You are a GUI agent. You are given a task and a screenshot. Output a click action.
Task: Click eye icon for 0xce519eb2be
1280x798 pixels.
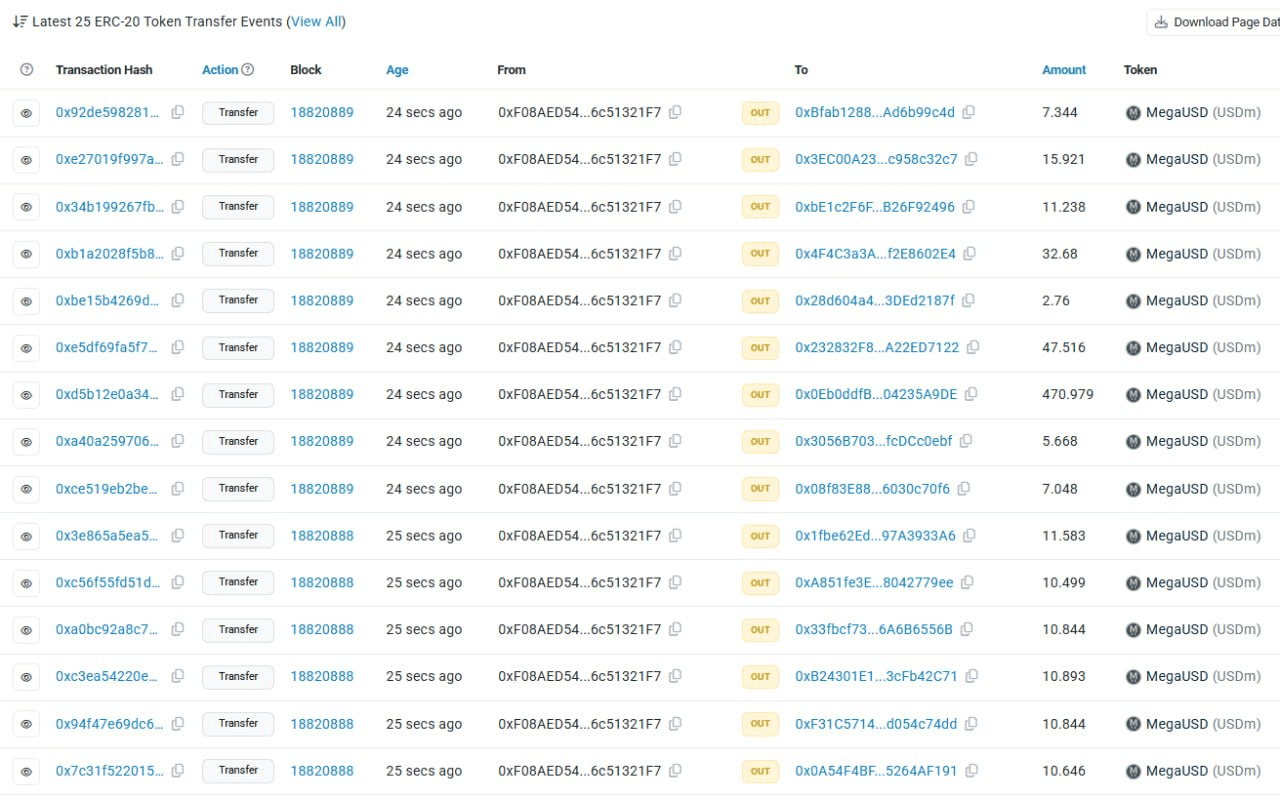coord(26,489)
